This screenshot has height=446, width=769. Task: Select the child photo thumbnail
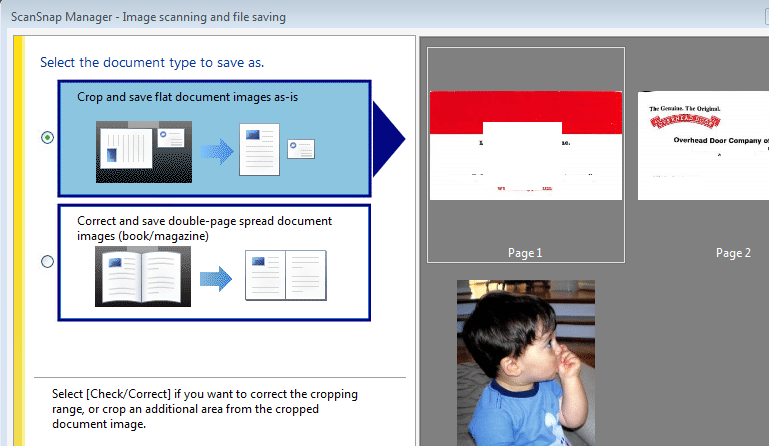[x=525, y=362]
